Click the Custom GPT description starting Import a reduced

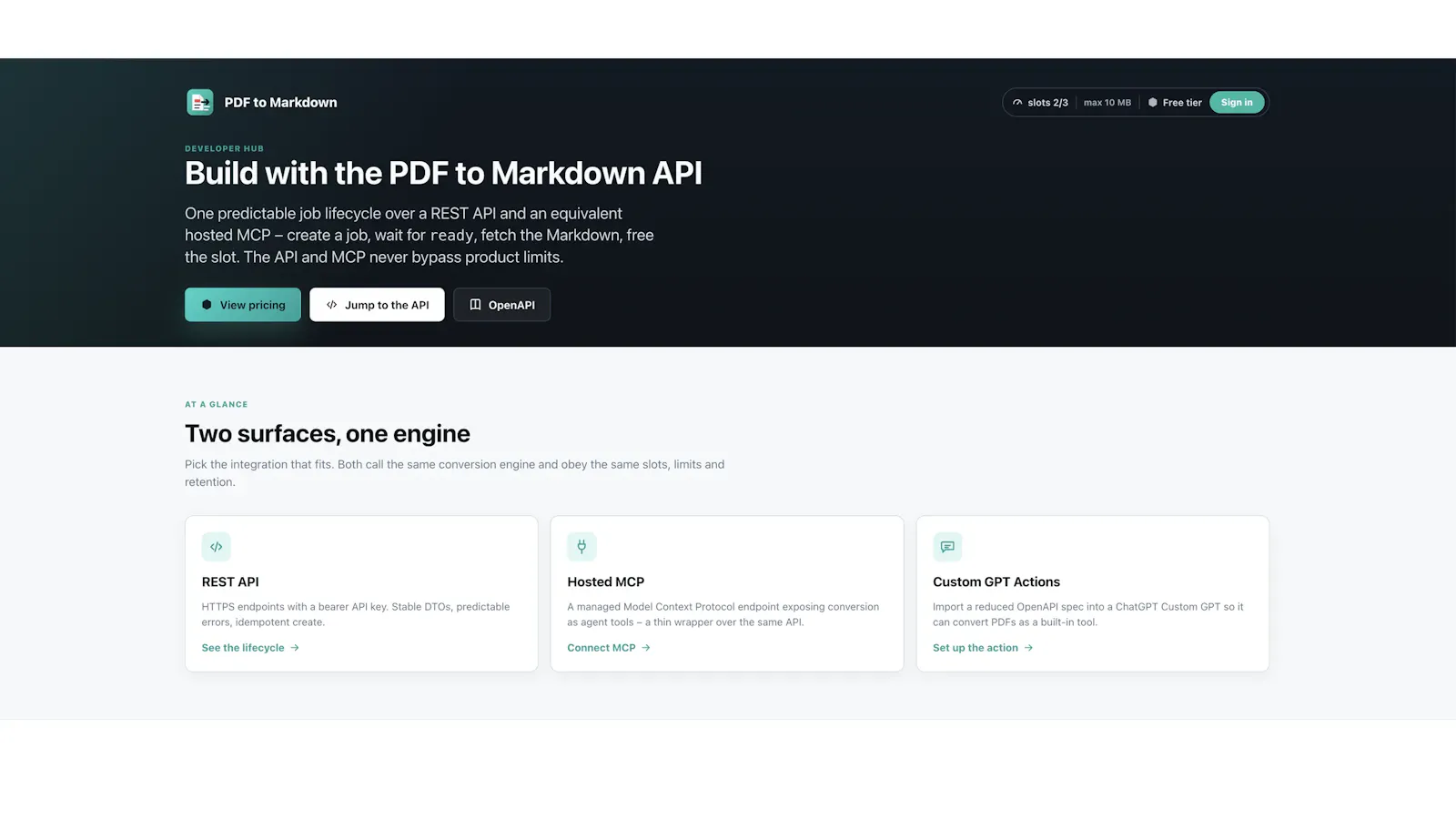1087,614
